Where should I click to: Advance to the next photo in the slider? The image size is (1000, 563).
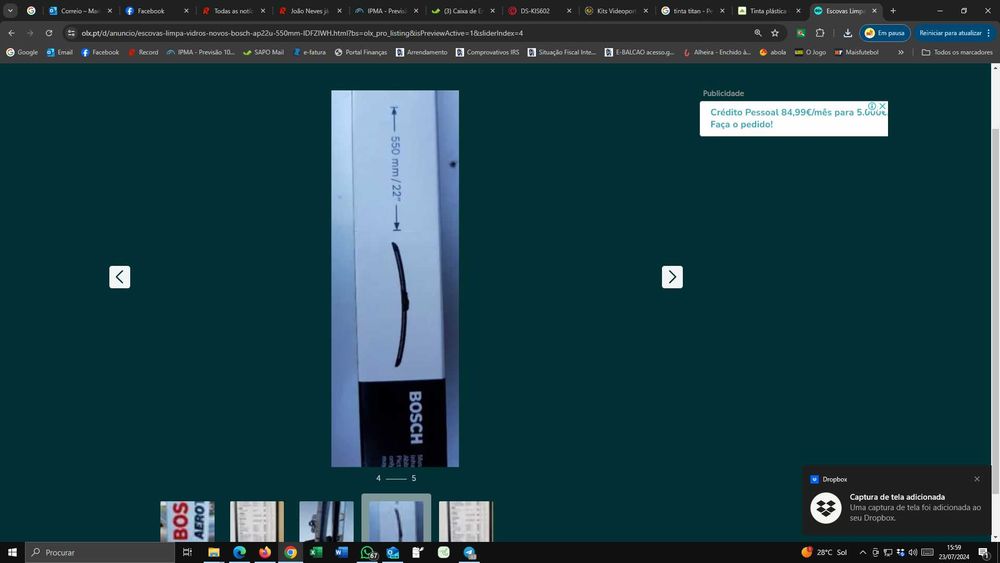tap(672, 277)
